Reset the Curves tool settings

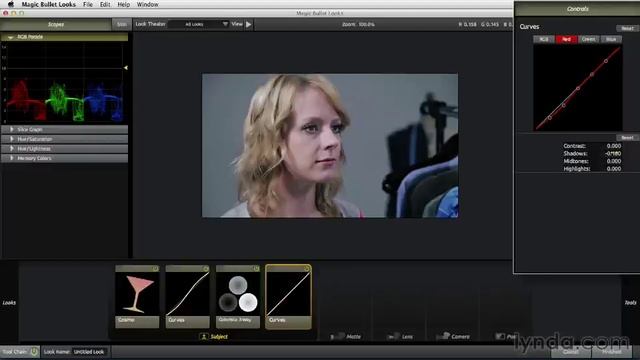(x=627, y=28)
